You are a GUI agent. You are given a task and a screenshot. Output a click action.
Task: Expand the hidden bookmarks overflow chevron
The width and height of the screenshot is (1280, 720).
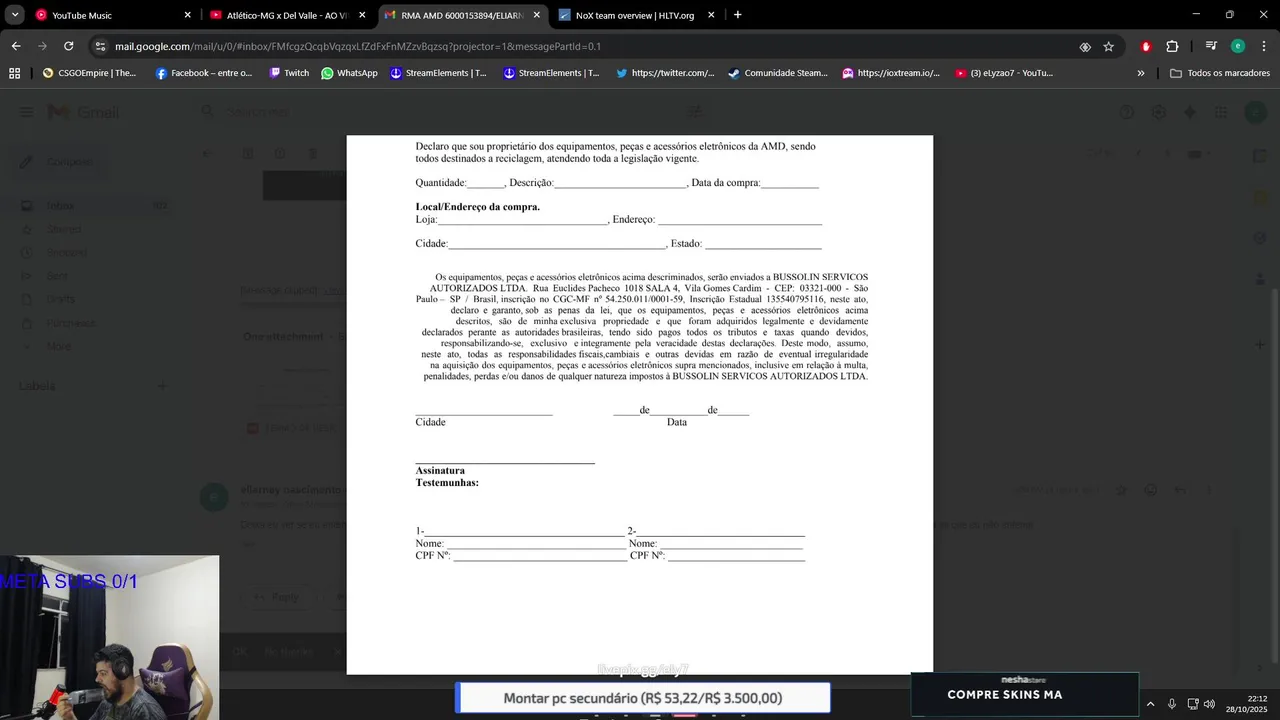[x=1141, y=73]
